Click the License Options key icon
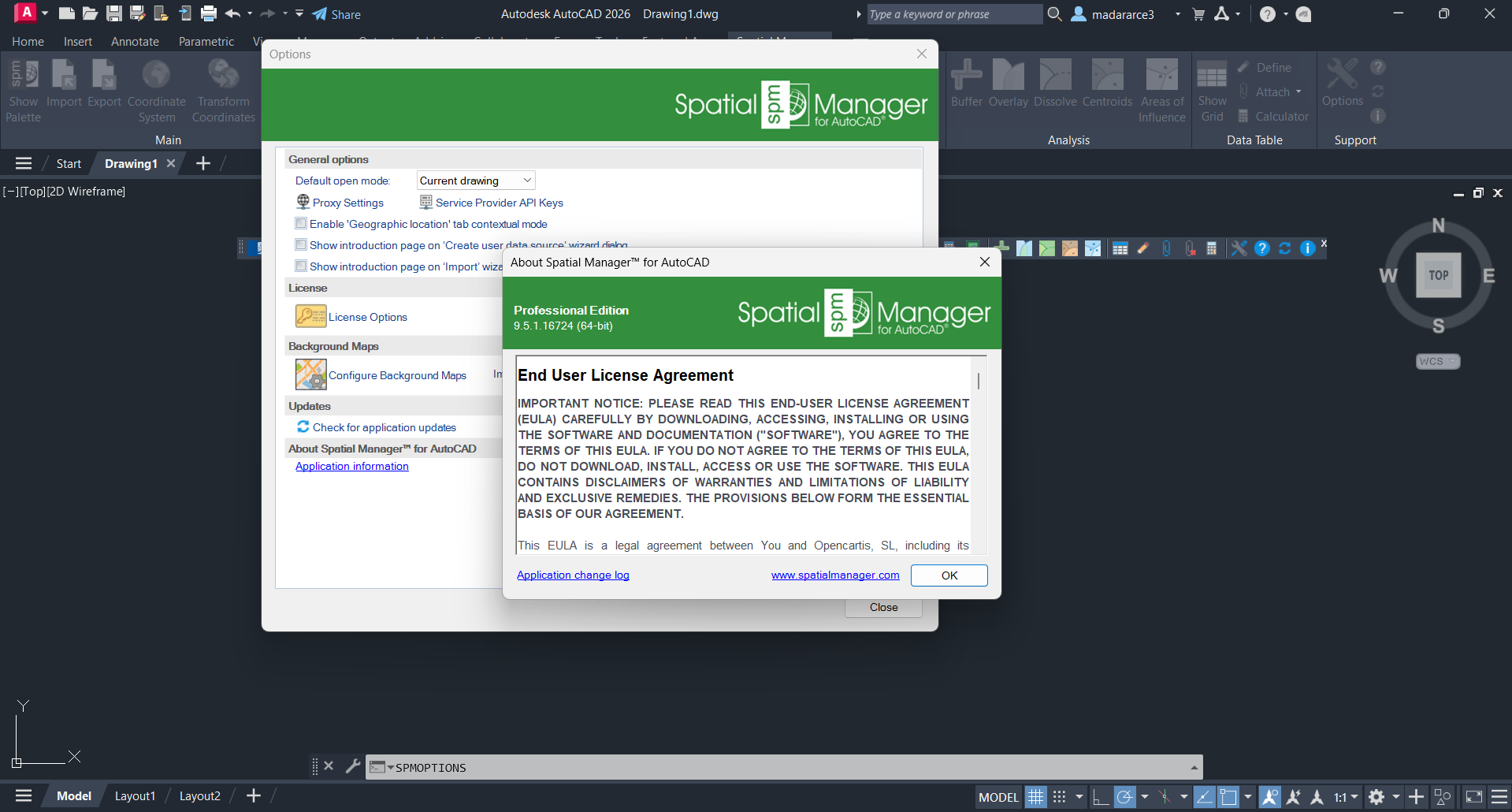Screen dimensions: 1512x812 point(310,316)
